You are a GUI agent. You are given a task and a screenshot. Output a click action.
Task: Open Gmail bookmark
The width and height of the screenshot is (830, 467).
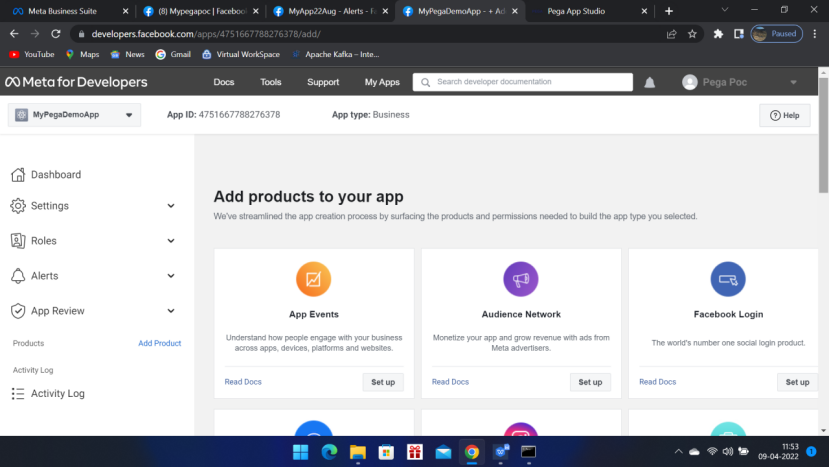(173, 54)
